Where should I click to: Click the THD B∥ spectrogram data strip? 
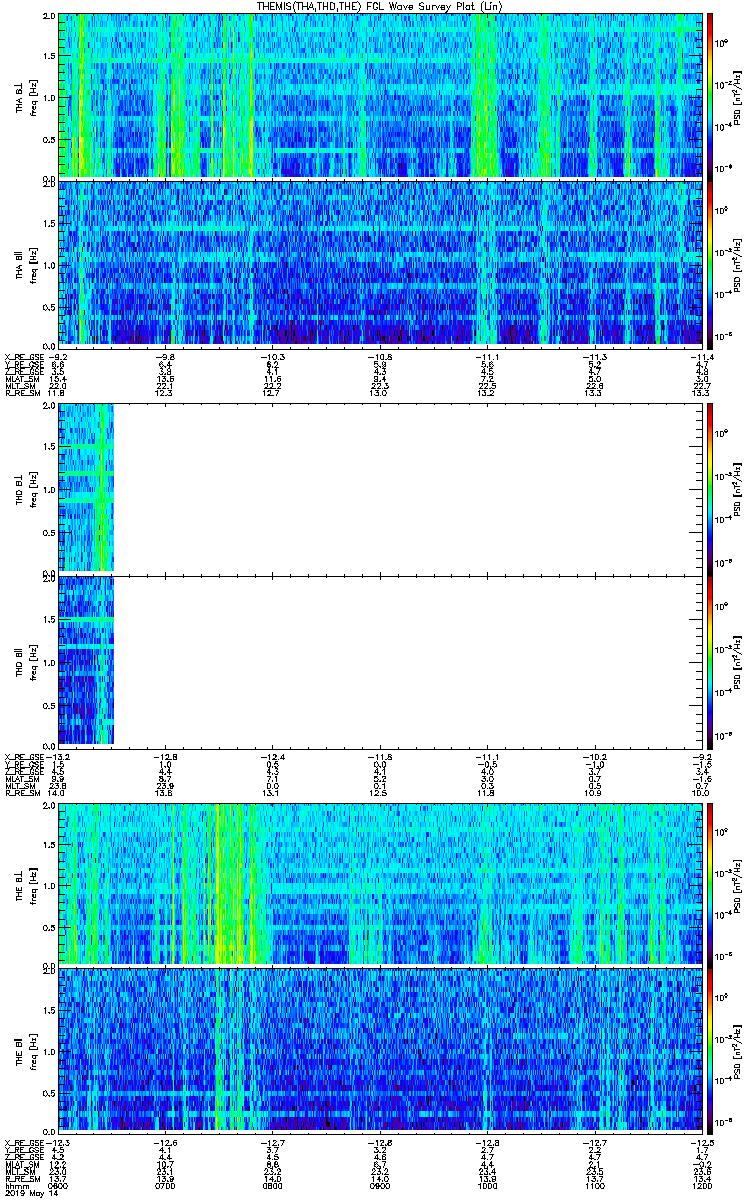click(86, 659)
